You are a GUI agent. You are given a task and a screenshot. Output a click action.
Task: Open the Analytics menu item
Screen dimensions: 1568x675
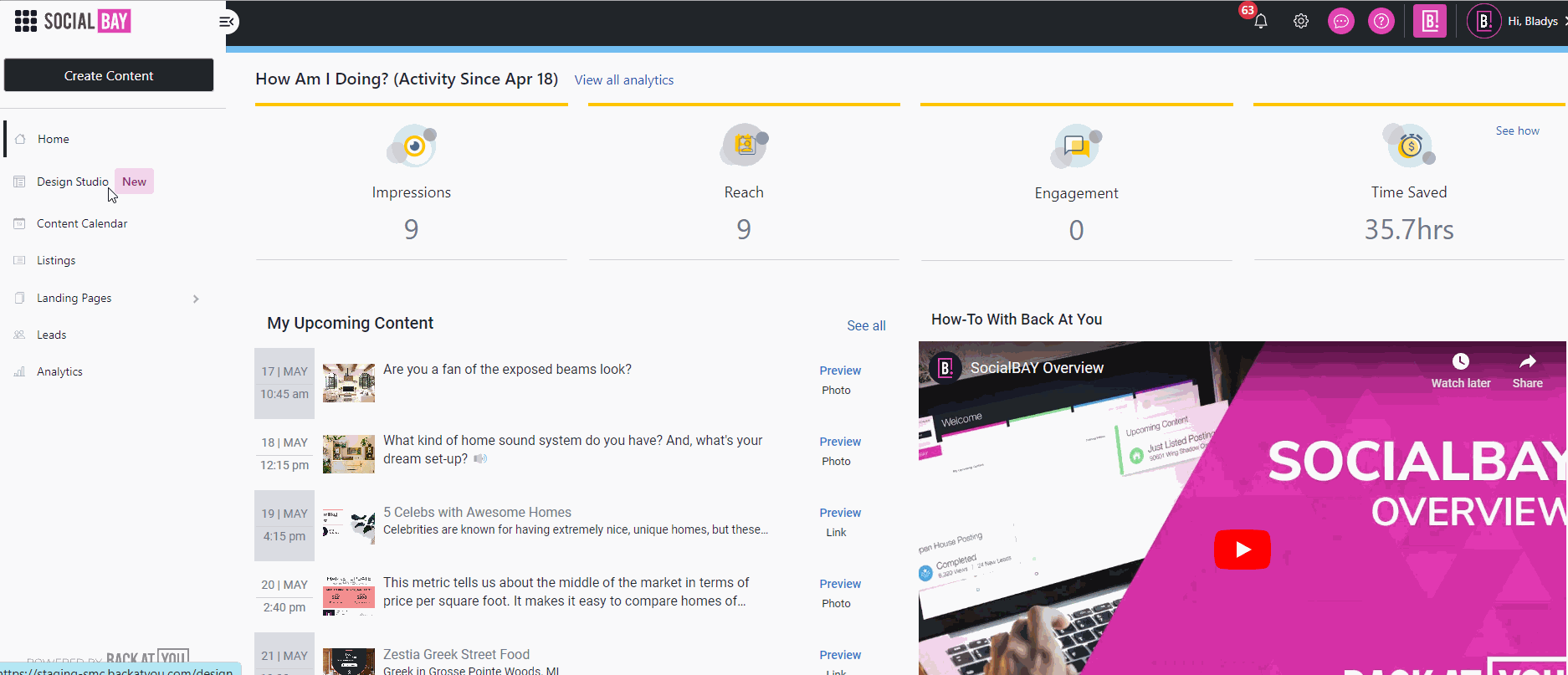coord(59,371)
